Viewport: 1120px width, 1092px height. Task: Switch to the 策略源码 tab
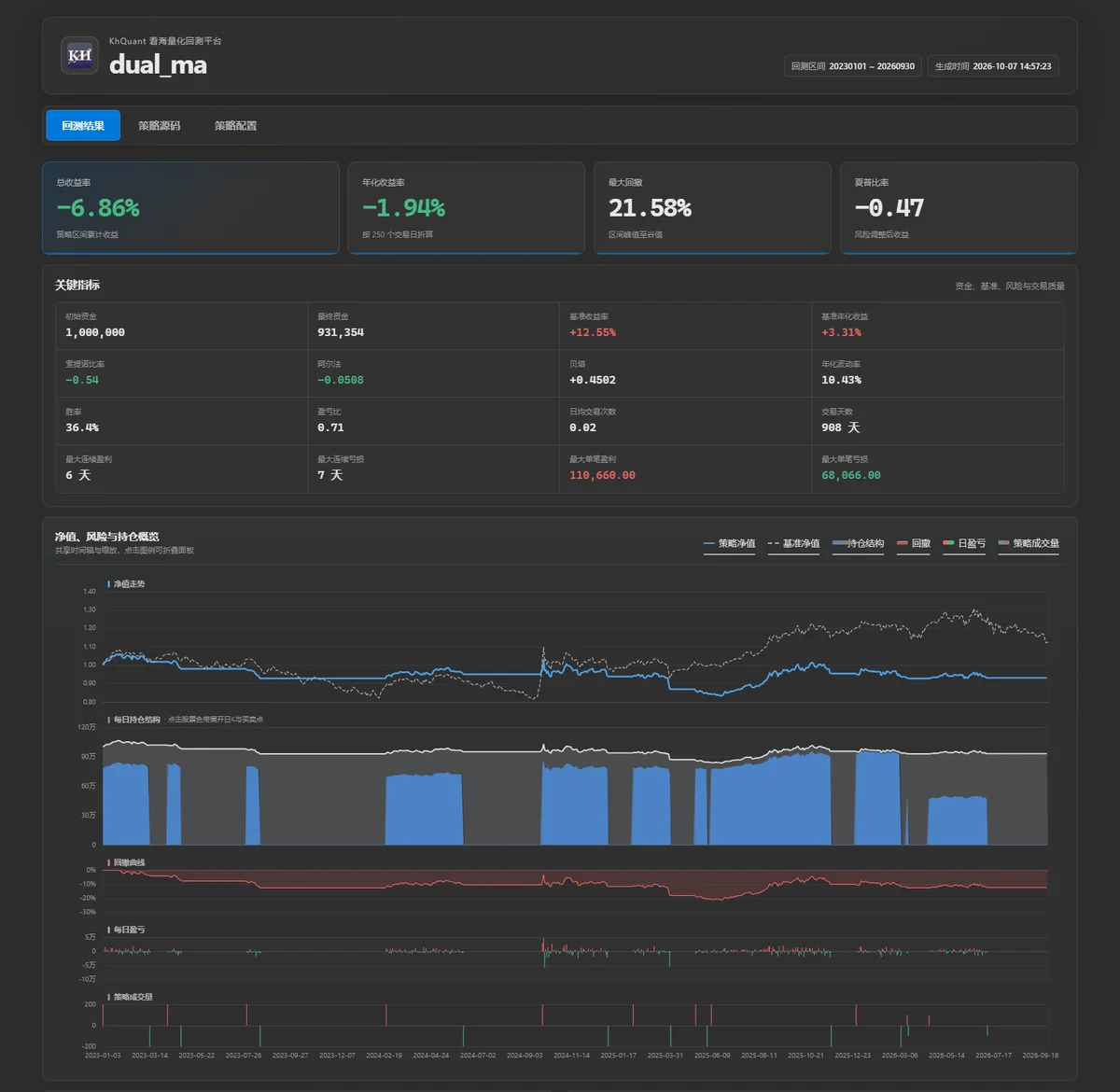(160, 125)
